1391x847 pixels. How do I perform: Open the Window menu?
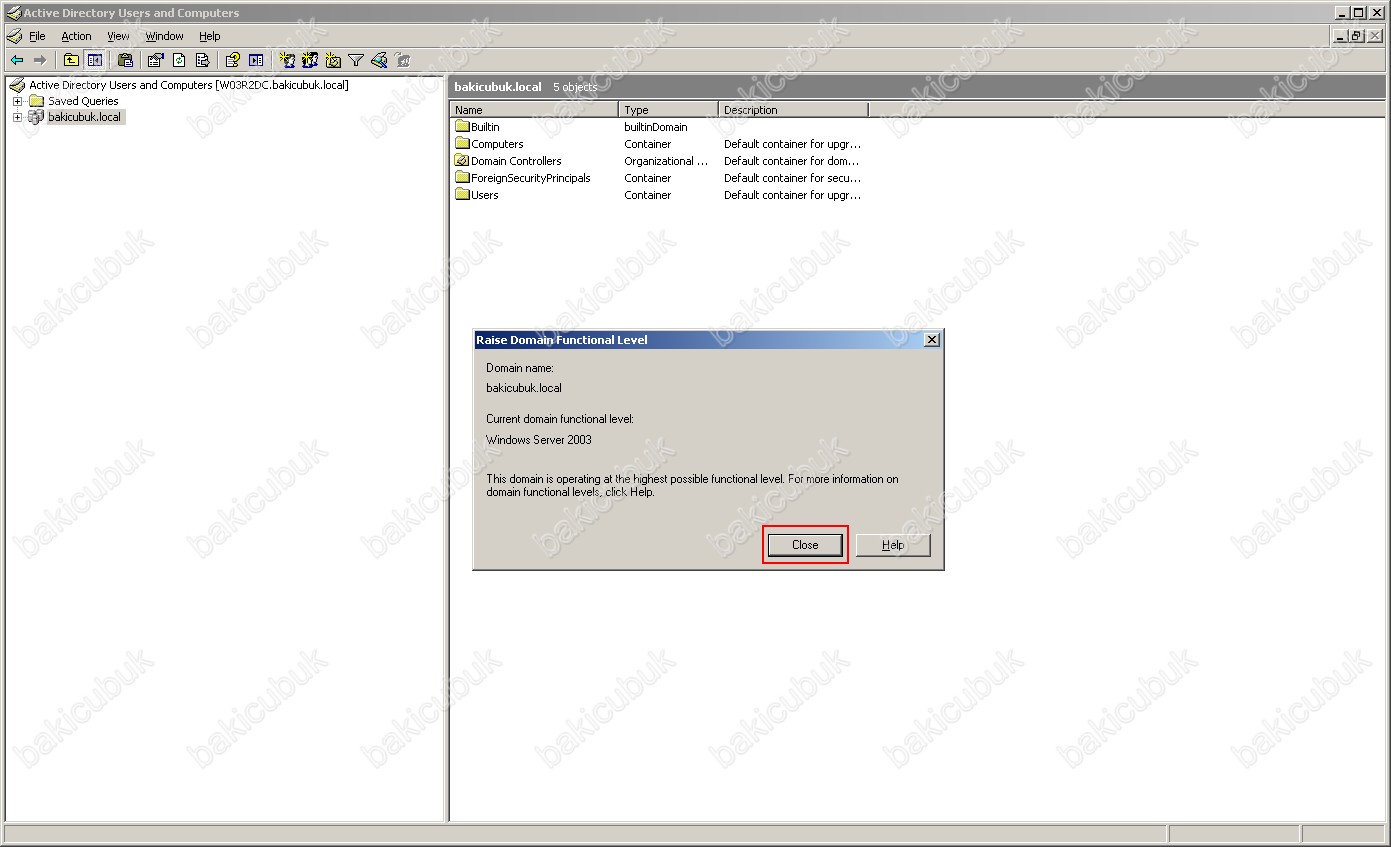pos(164,36)
